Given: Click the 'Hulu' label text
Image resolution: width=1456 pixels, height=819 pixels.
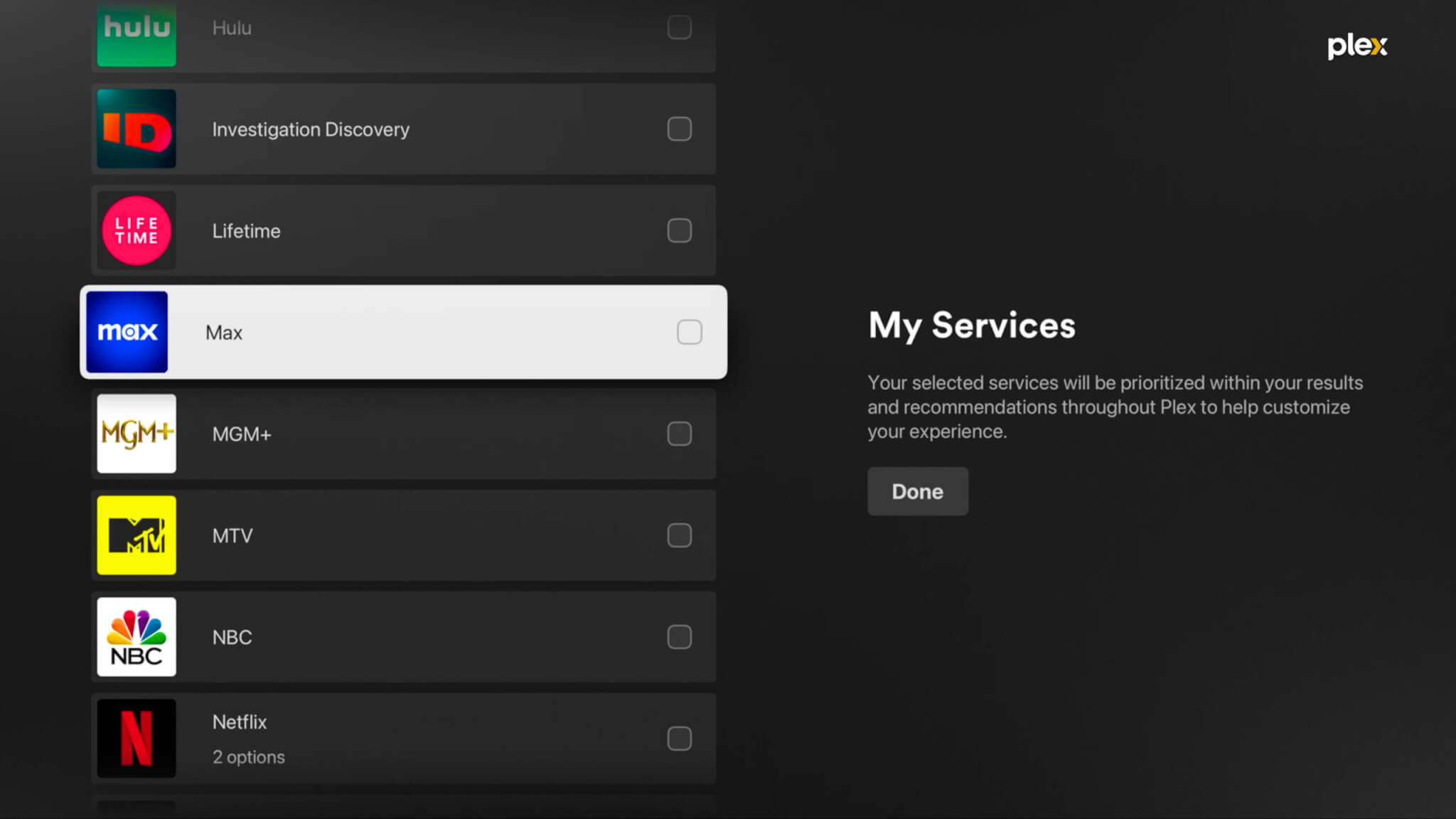Looking at the screenshot, I should point(232,28).
